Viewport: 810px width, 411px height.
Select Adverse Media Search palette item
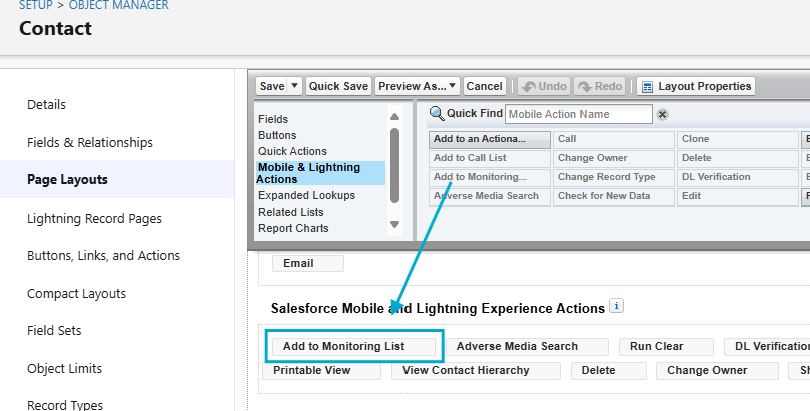[490, 197]
